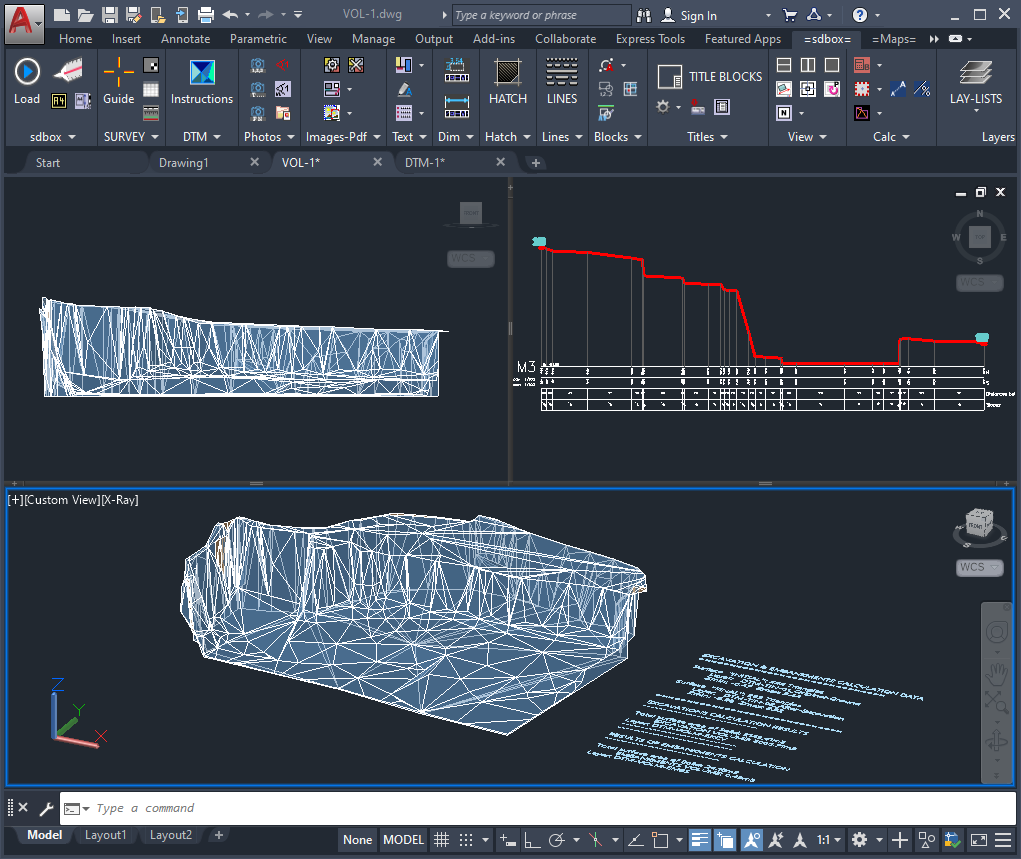Select the single viewport icon
Image resolution: width=1021 pixels, height=859 pixels.
click(x=832, y=65)
